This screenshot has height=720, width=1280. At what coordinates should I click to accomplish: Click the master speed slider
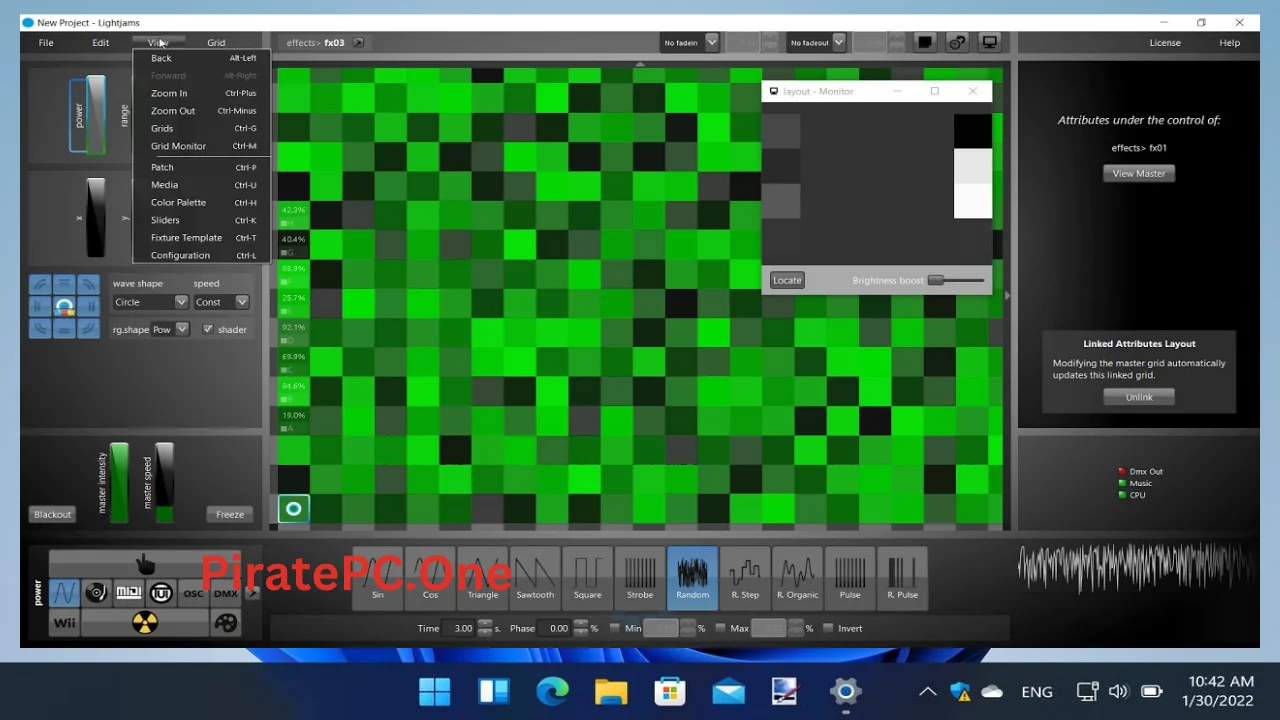(164, 483)
